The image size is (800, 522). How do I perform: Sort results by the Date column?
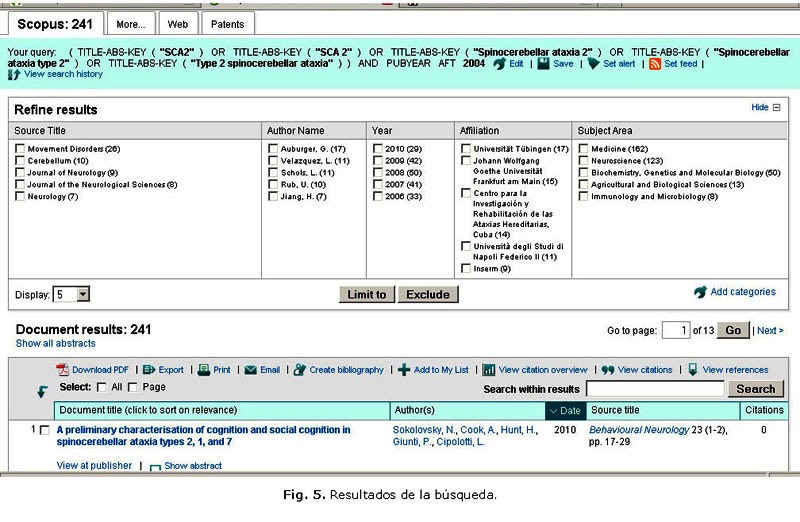562,411
